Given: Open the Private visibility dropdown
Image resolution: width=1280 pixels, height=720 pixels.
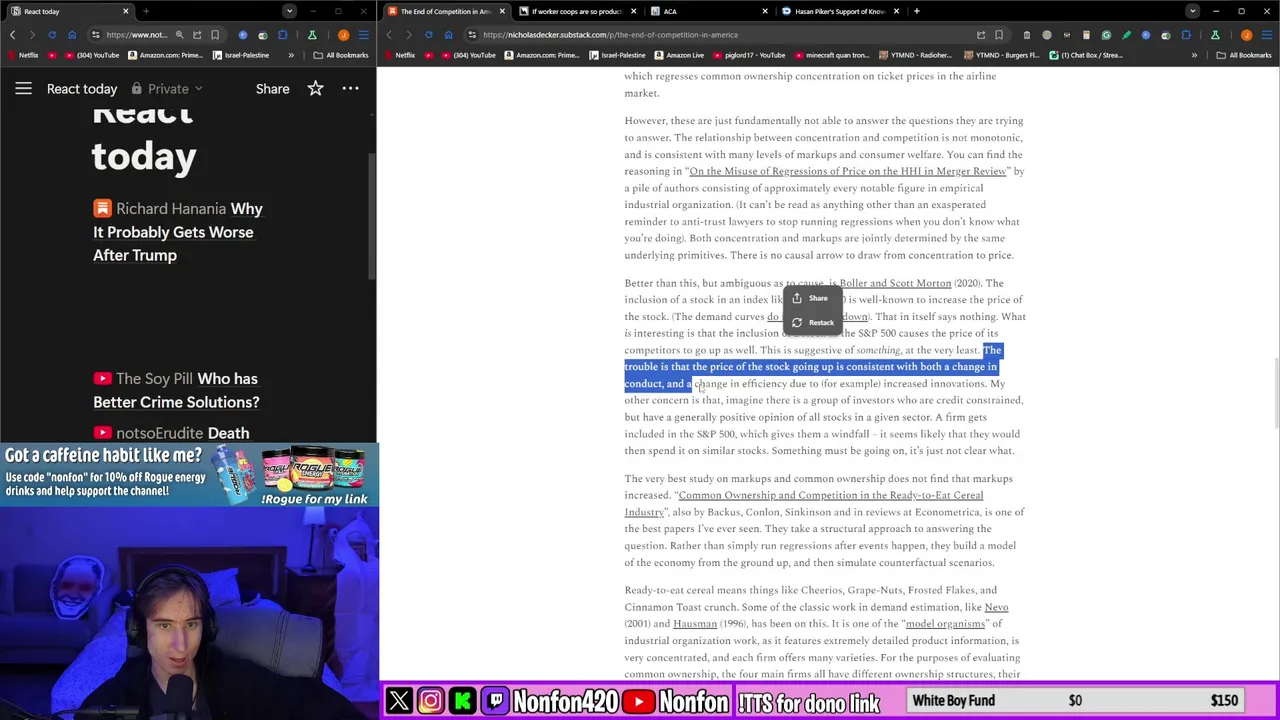Looking at the screenshot, I should tap(167, 89).
